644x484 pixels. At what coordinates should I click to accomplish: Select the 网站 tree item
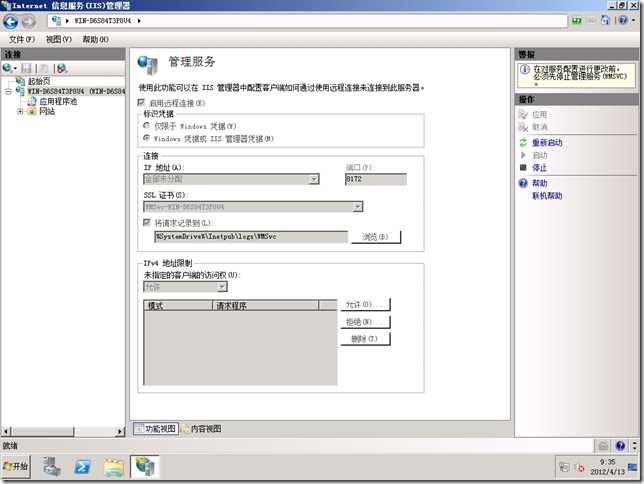47,111
